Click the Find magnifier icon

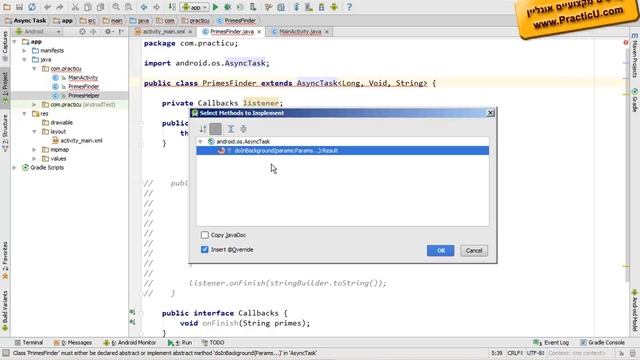pos(116,7)
